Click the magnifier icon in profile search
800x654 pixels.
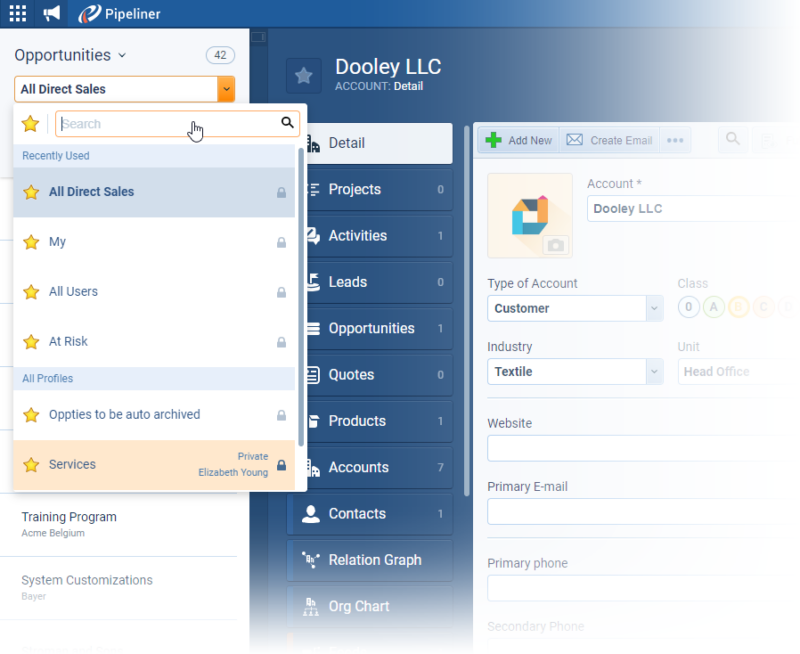point(287,123)
